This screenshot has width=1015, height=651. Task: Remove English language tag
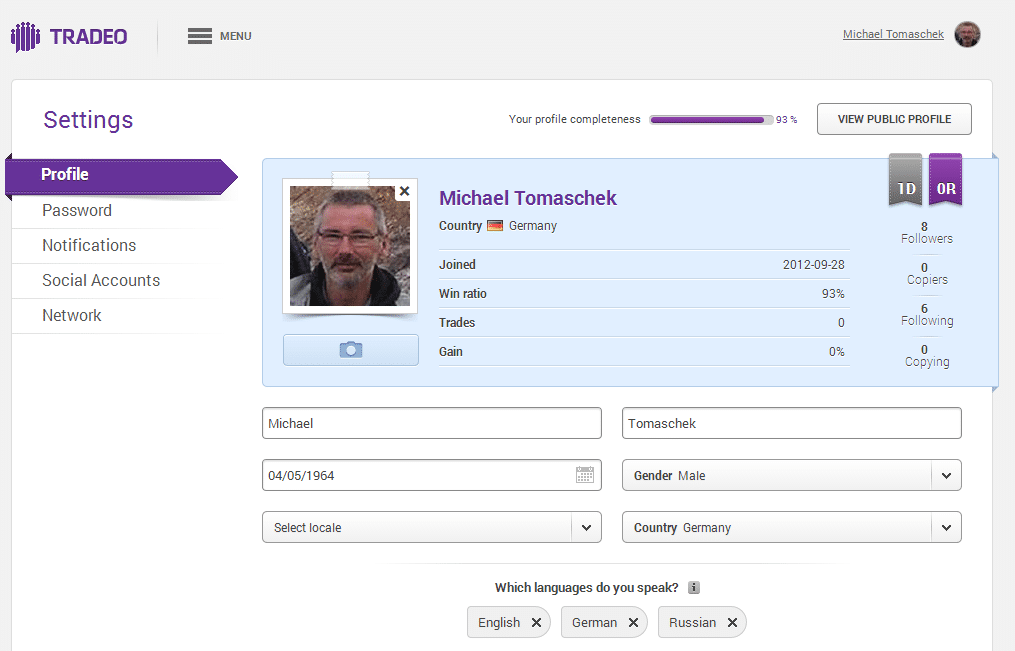tap(536, 622)
